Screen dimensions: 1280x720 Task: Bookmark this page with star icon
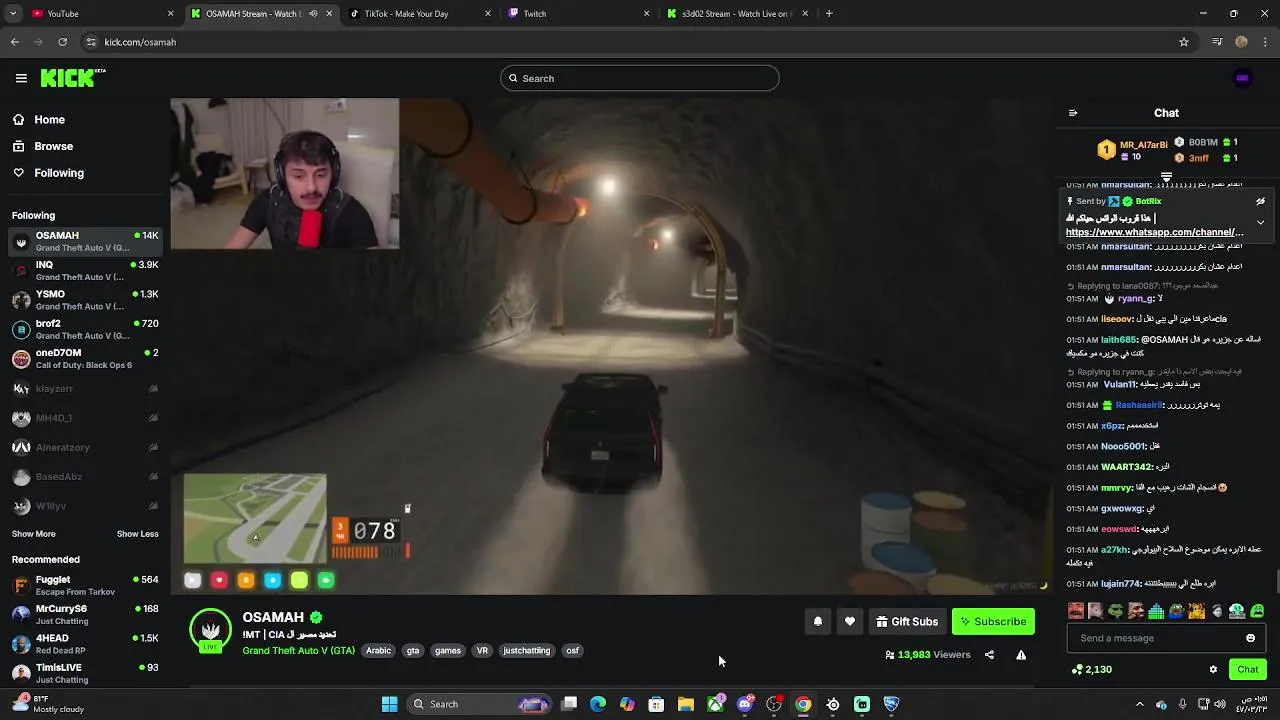(x=1184, y=42)
